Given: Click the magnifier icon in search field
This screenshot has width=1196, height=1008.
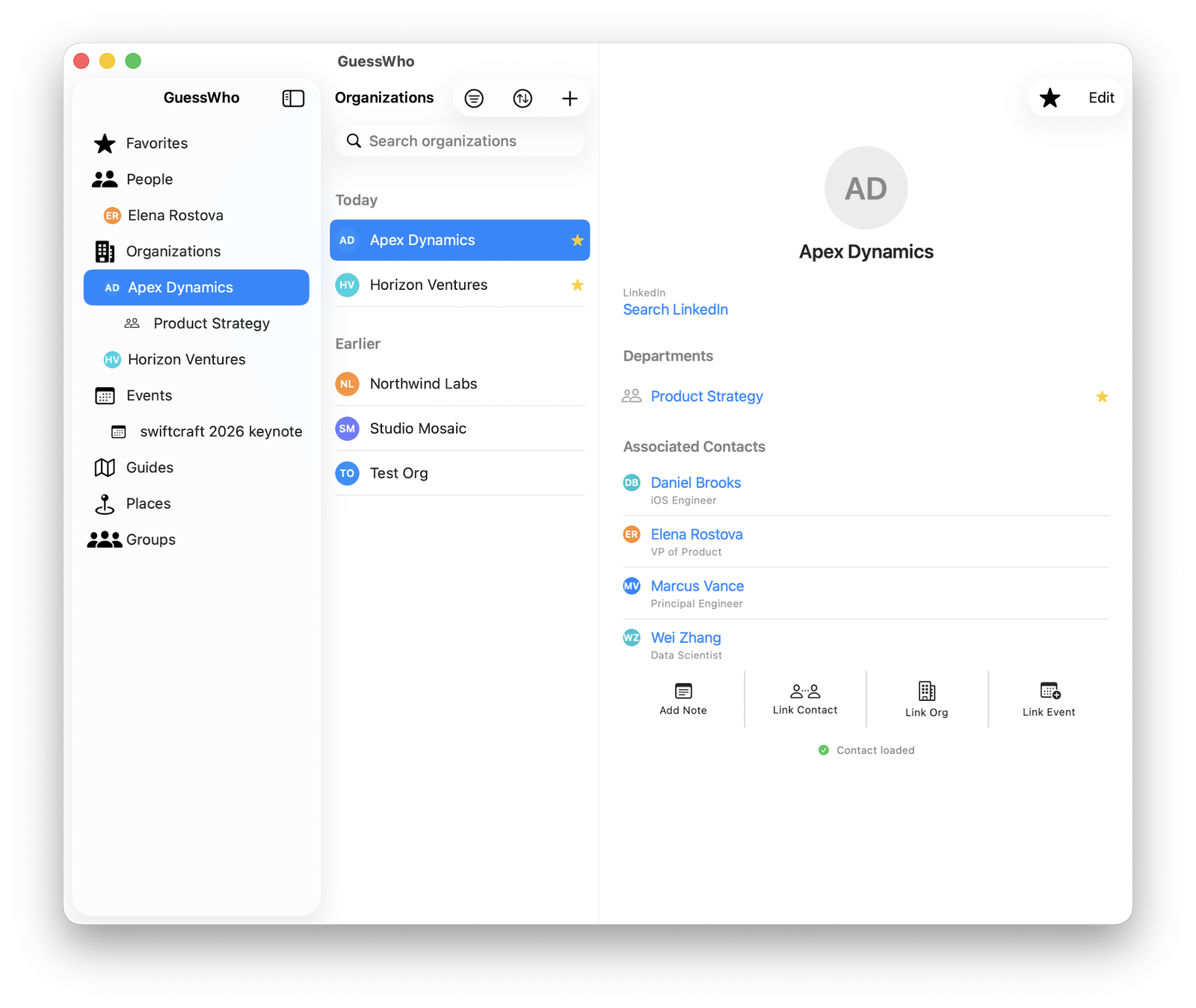Looking at the screenshot, I should point(354,141).
